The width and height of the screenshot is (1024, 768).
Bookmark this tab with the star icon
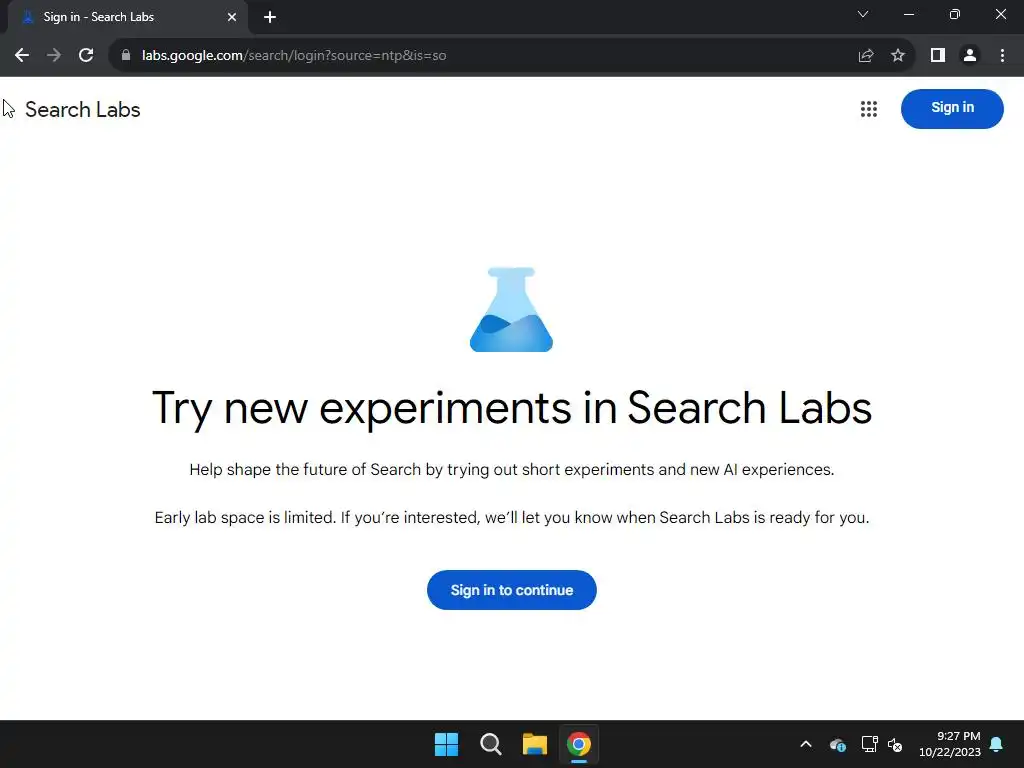(x=898, y=56)
